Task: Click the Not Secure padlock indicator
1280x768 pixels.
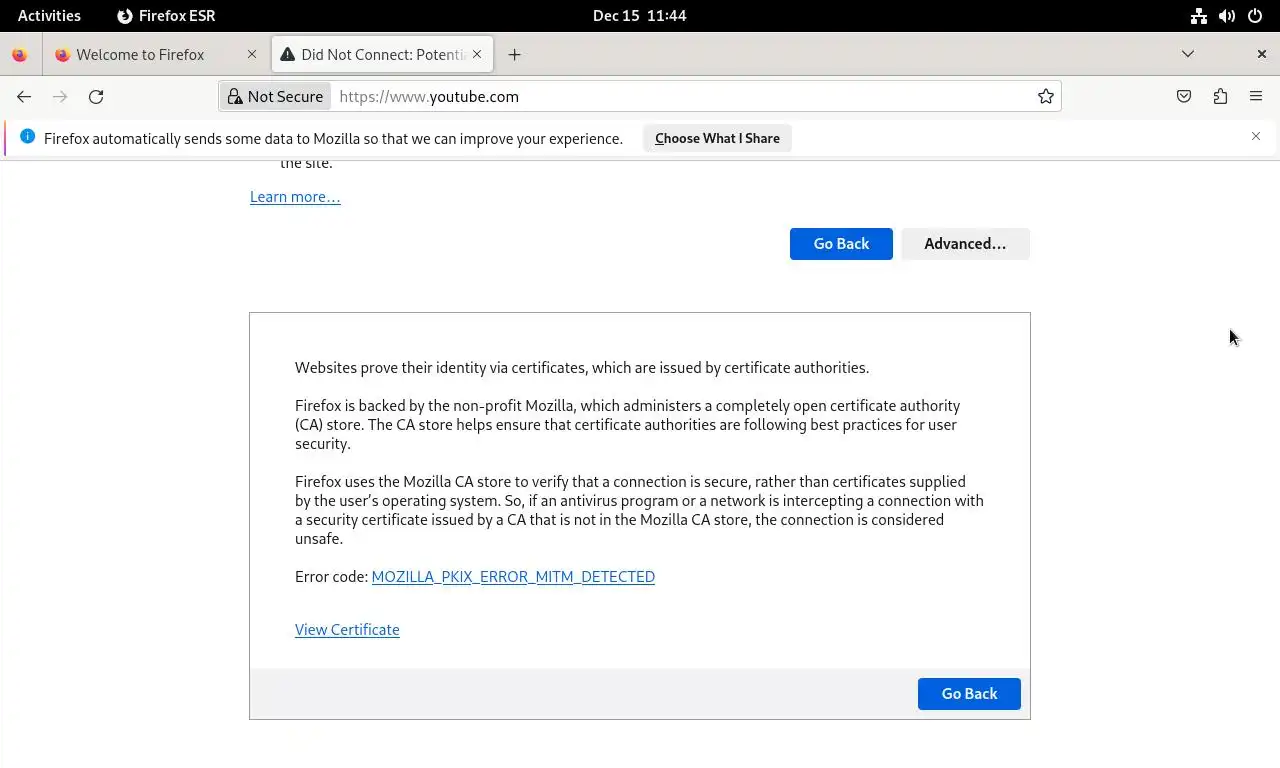Action: (x=276, y=97)
